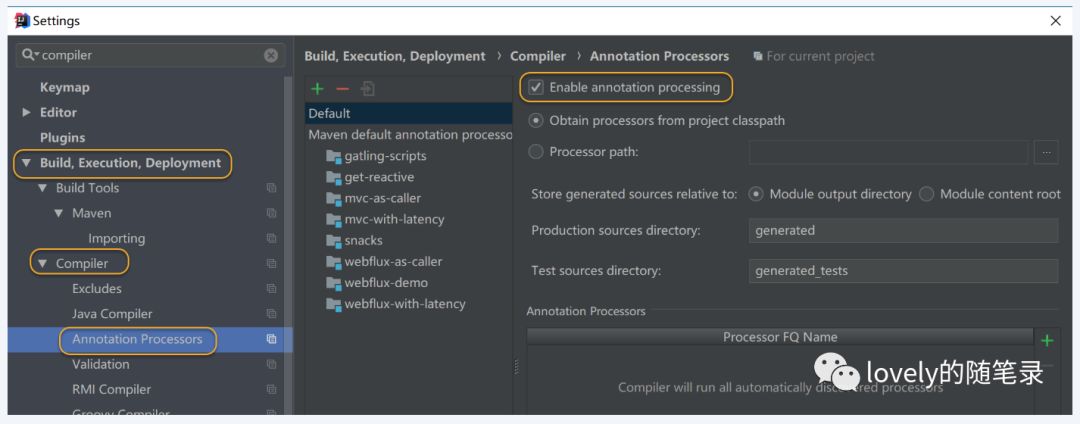Clear the compiler search field with X icon
This screenshot has height=424, width=1080.
point(271,56)
